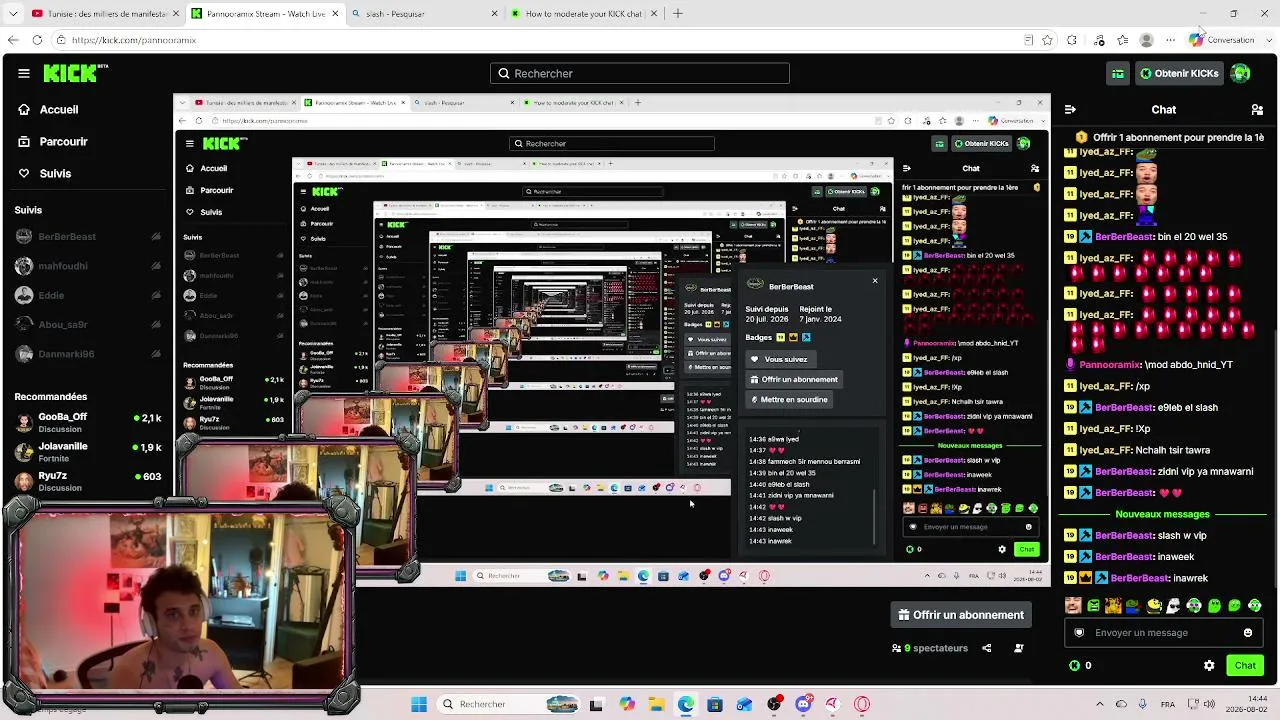1280x720 pixels.
Task: Switch to the slash - Pesquisar tab
Action: (424, 14)
